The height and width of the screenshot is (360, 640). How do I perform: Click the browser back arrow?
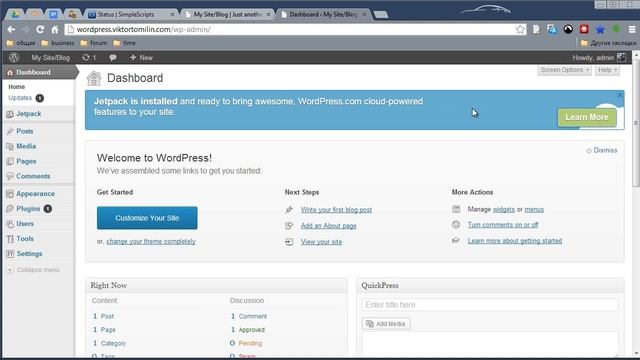[x=11, y=29]
